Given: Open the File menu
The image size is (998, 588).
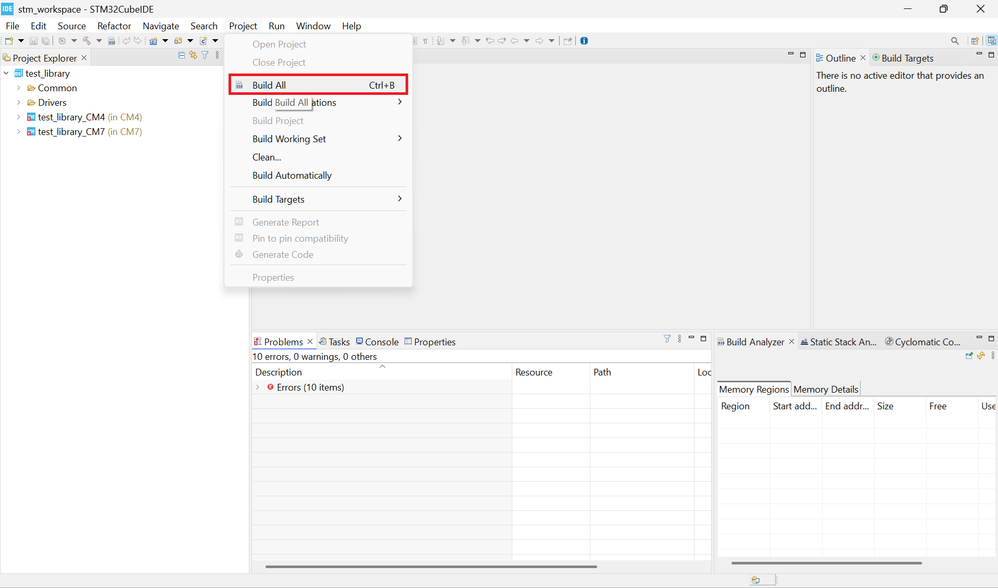Looking at the screenshot, I should coord(12,26).
